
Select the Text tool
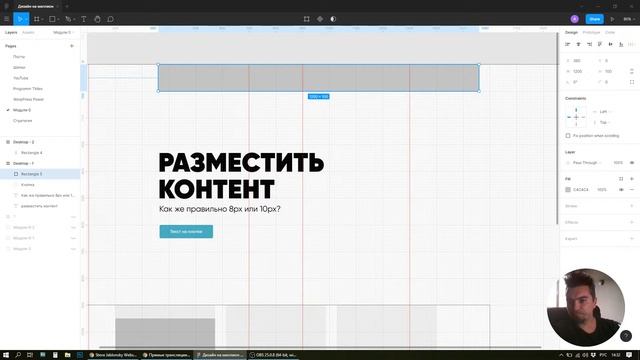click(84, 19)
